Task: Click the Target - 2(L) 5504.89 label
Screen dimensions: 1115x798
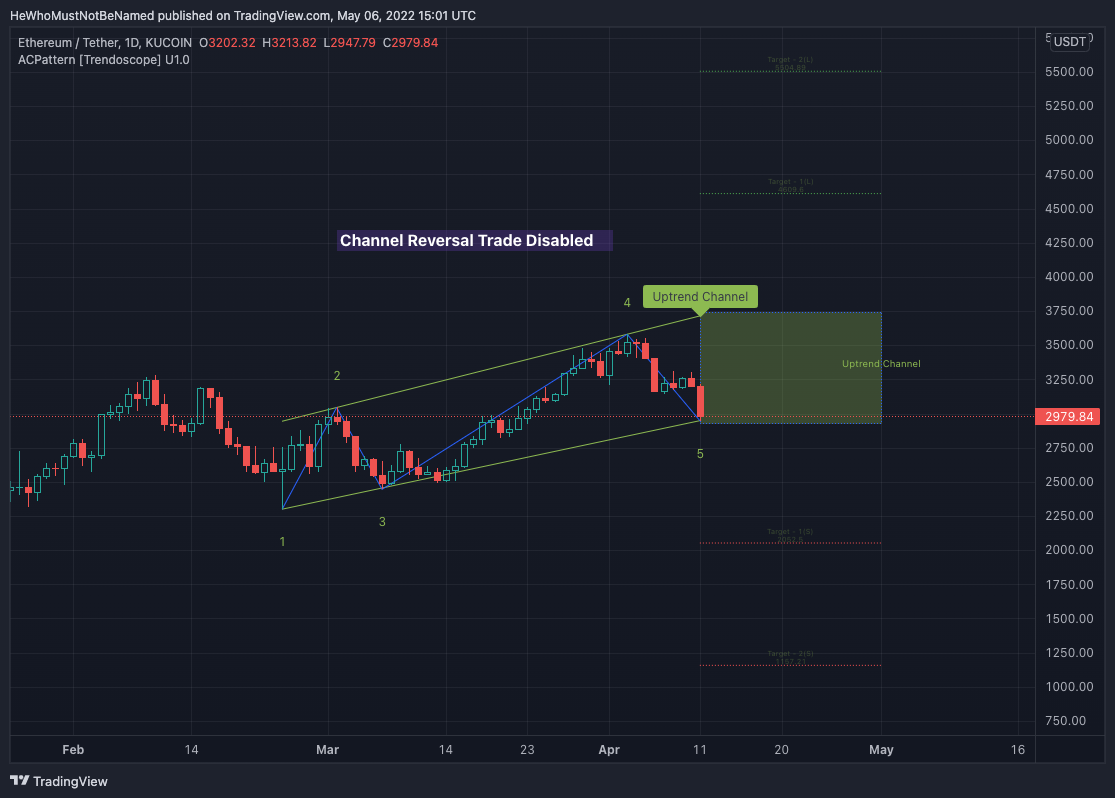Action: pyautogui.click(x=790, y=63)
